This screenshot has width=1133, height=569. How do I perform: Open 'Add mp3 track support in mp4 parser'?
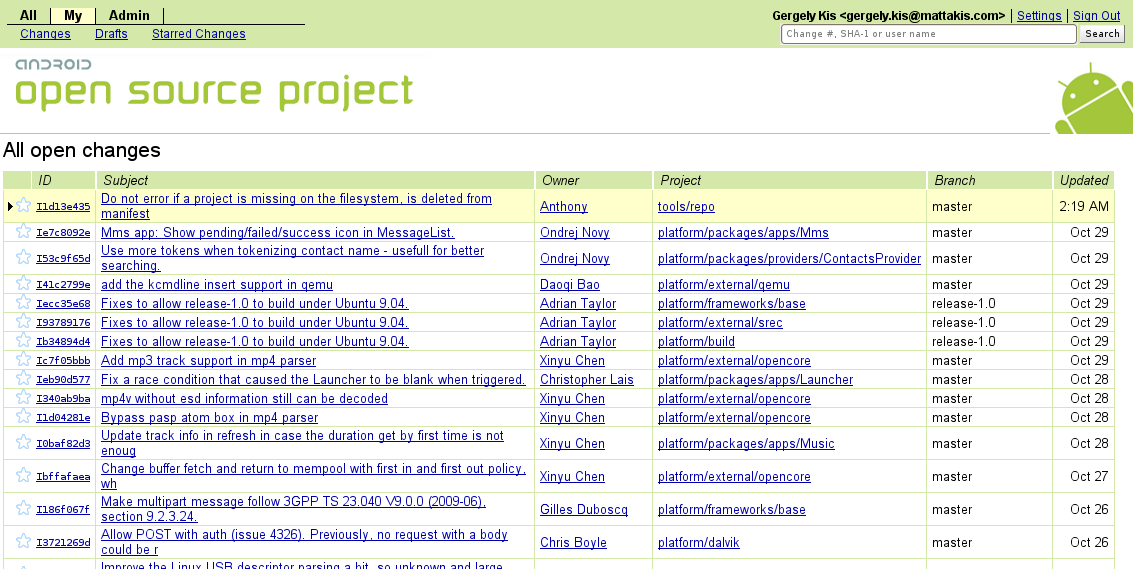(208, 361)
